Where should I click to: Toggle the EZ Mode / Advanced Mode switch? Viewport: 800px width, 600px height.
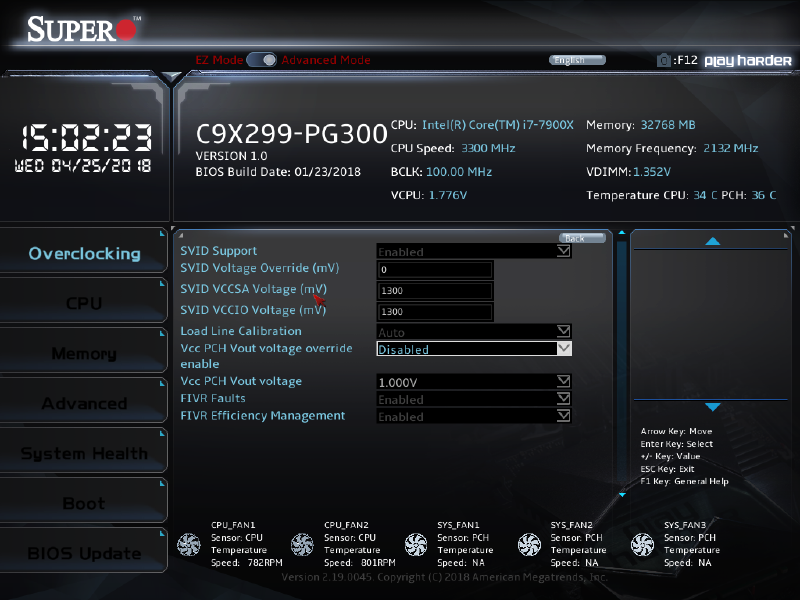point(262,60)
